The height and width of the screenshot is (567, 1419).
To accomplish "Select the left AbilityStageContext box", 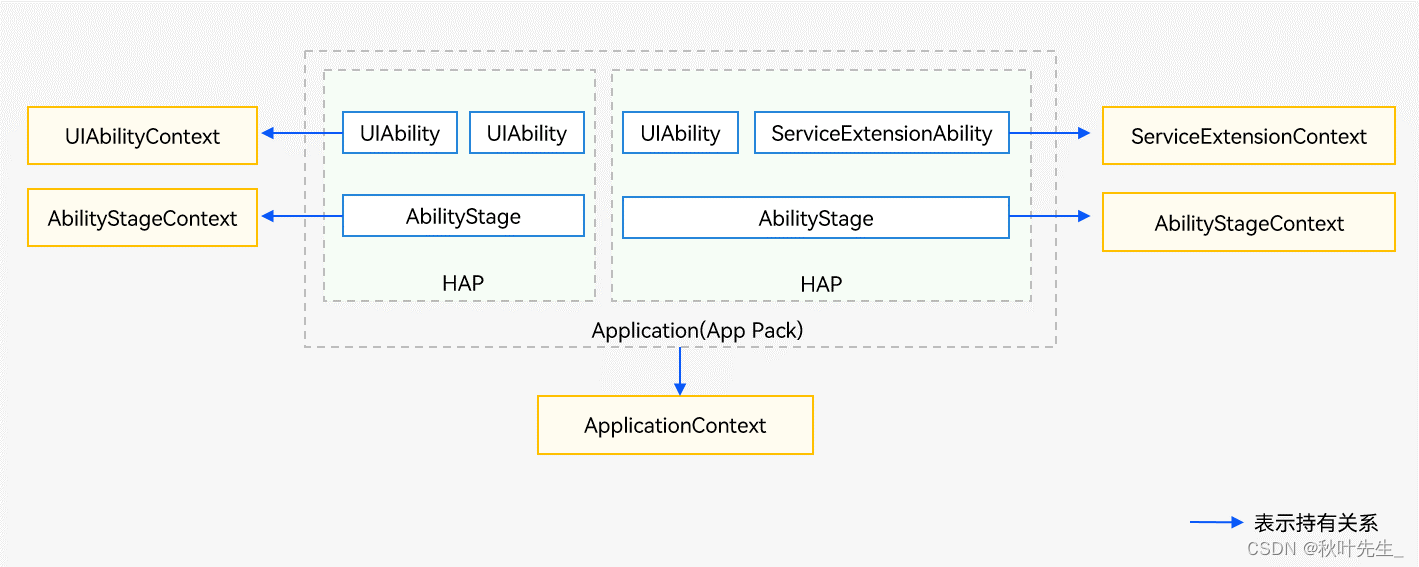I will coord(142,217).
